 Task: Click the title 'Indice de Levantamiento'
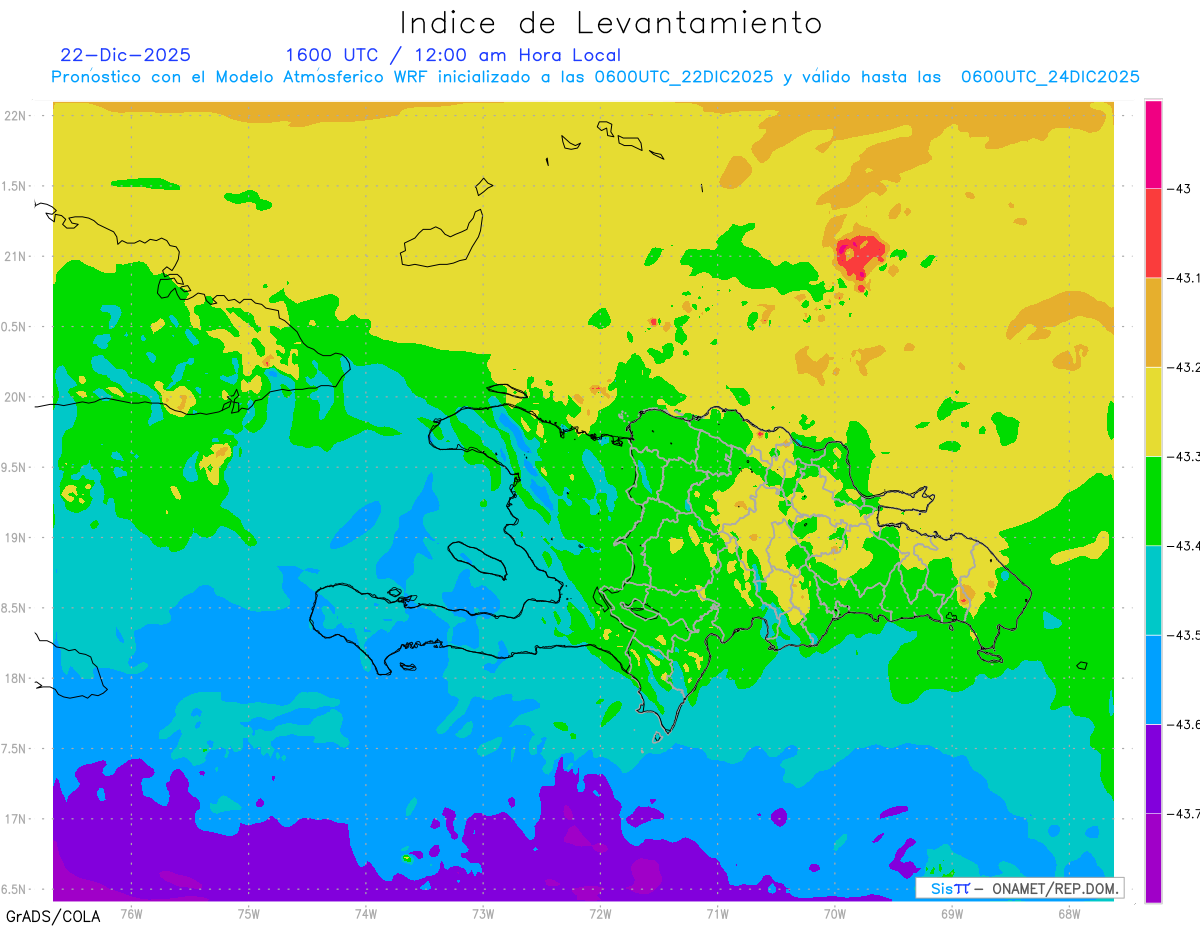tap(611, 22)
